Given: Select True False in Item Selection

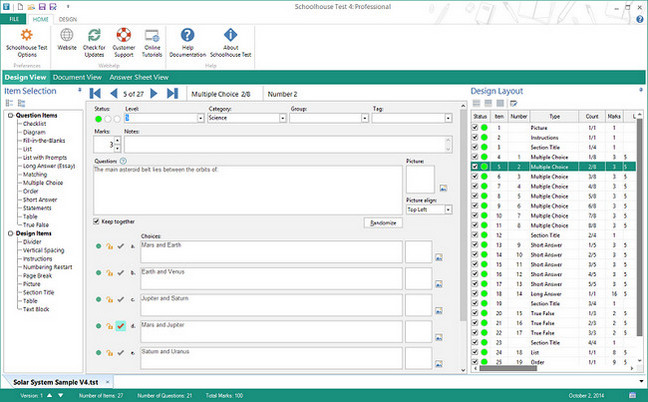Looking at the screenshot, I should coord(34,225).
